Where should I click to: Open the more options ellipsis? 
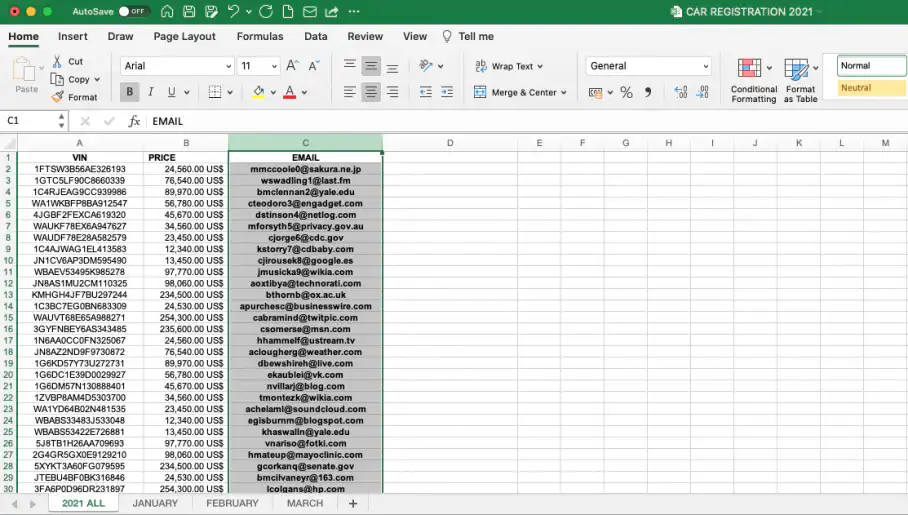click(x=354, y=12)
